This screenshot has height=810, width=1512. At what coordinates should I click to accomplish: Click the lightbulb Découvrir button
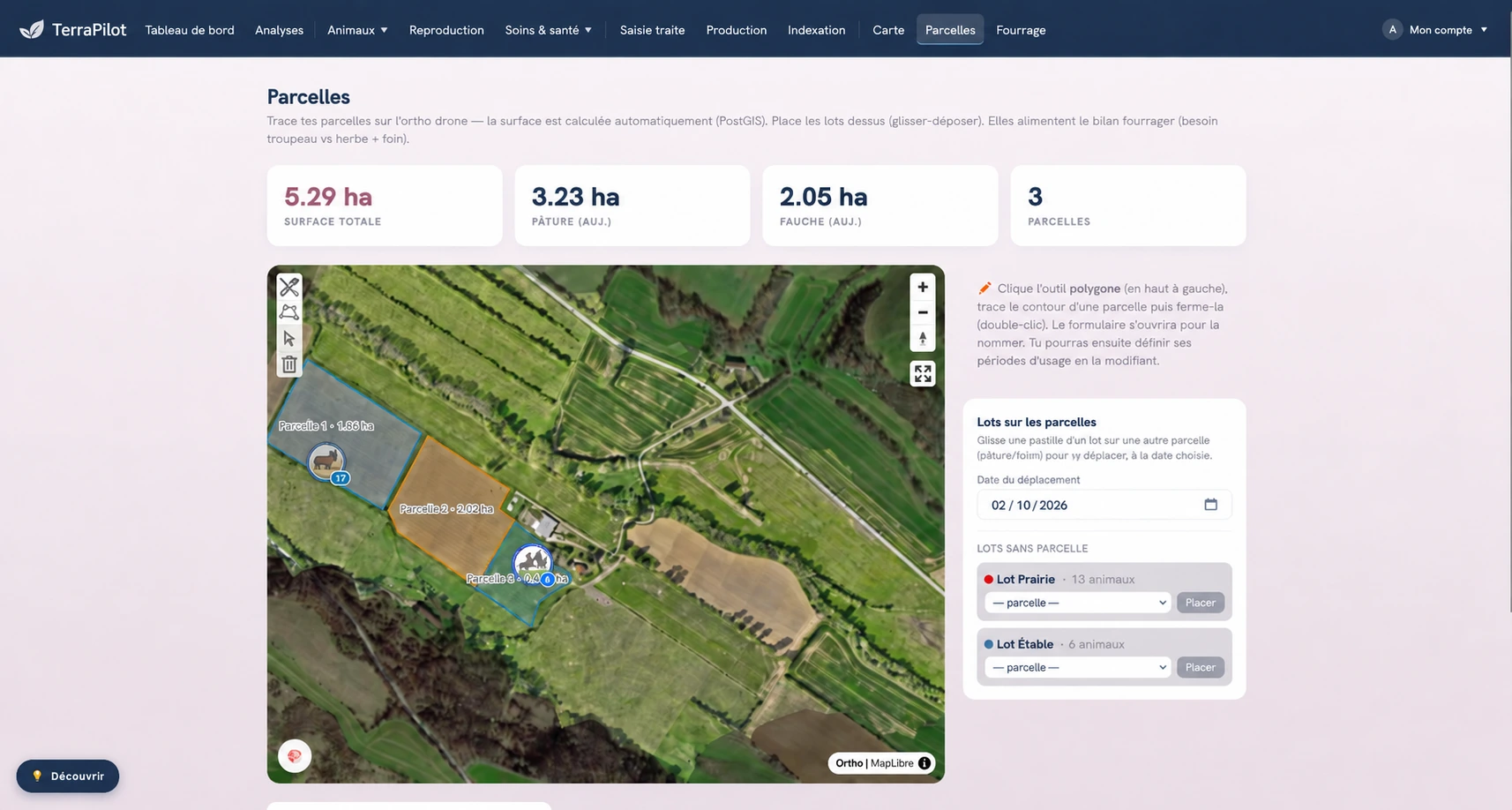pos(68,776)
